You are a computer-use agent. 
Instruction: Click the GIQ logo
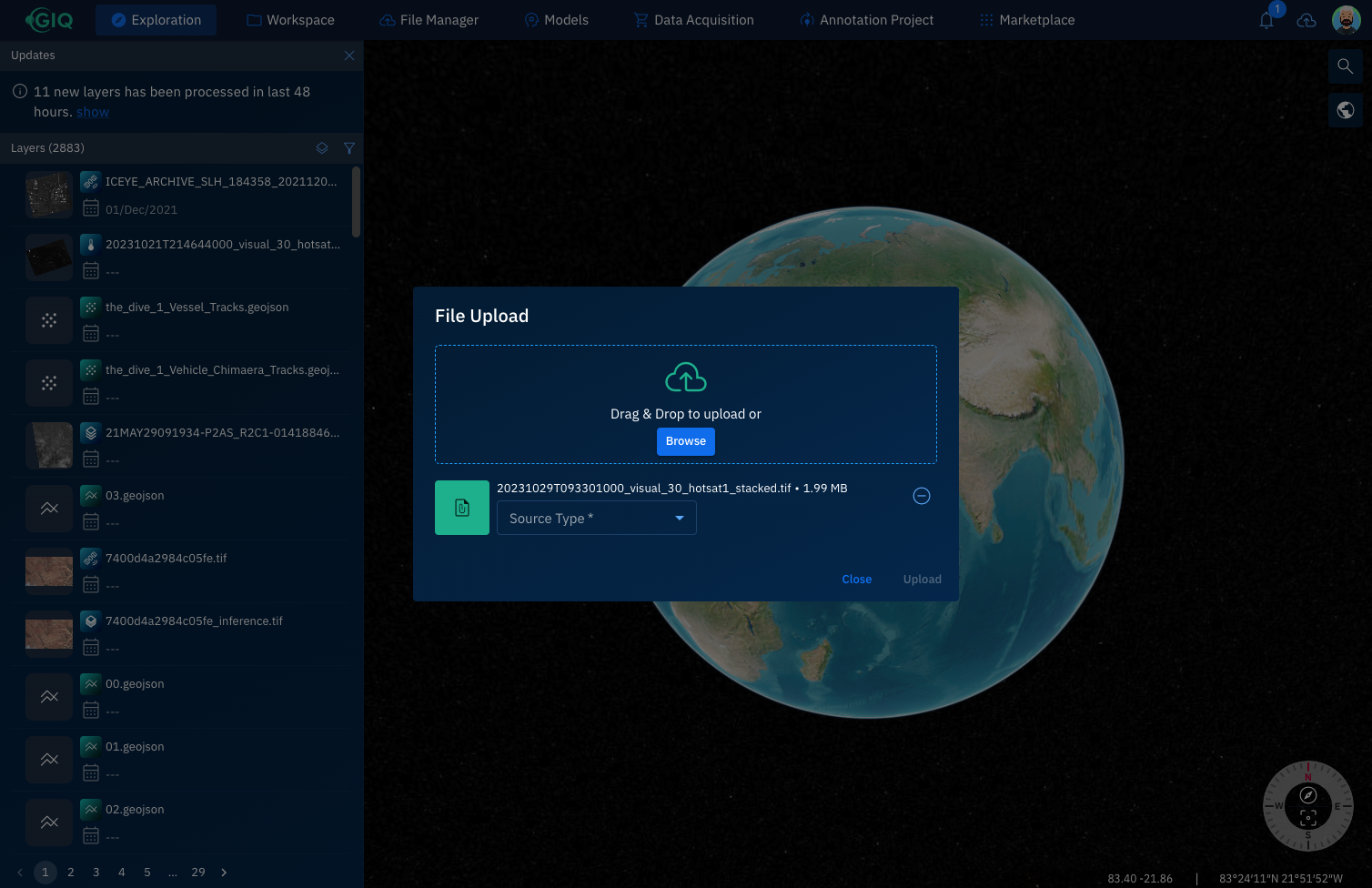pyautogui.click(x=49, y=19)
